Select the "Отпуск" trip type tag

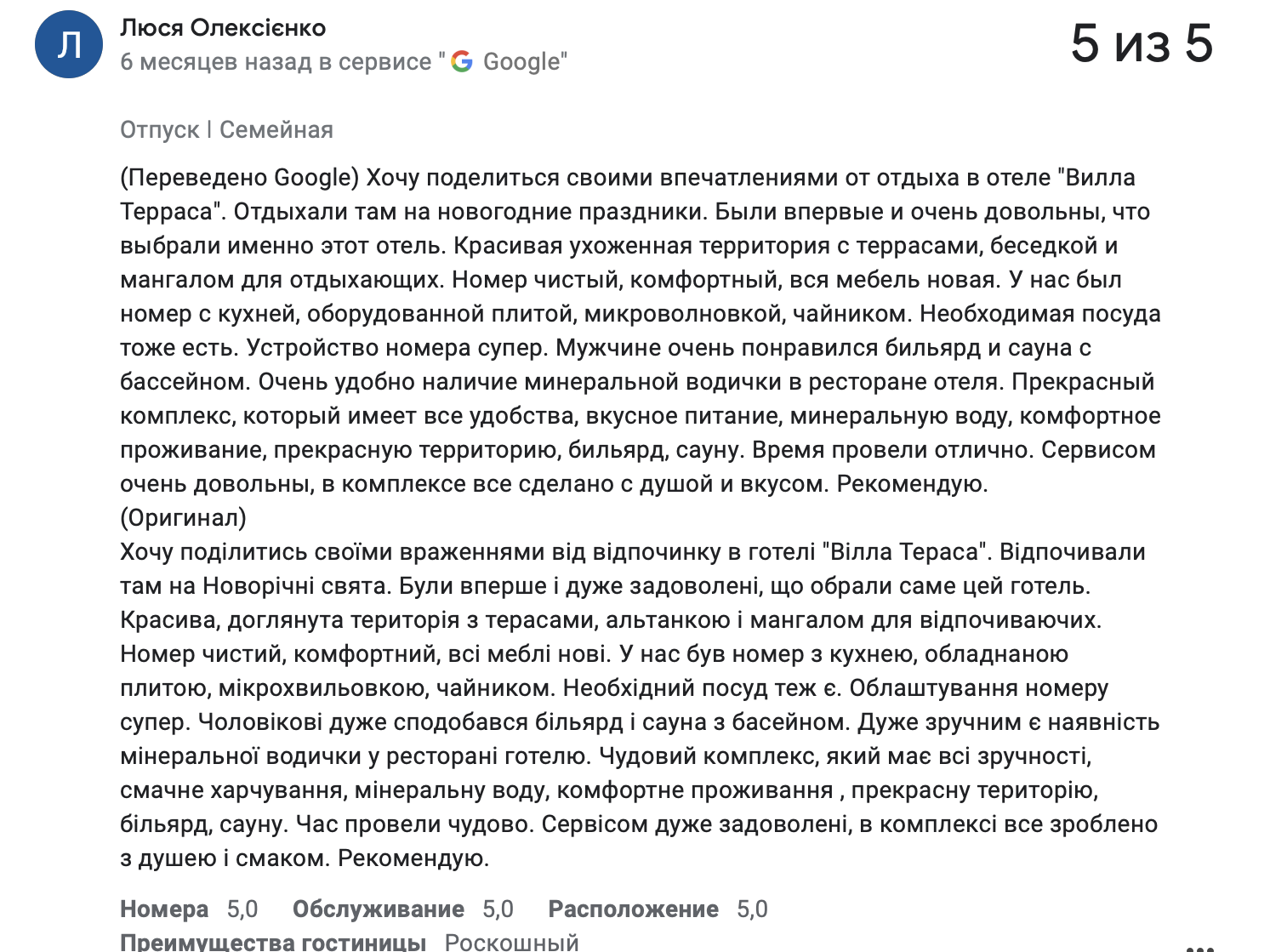pyautogui.click(x=160, y=130)
